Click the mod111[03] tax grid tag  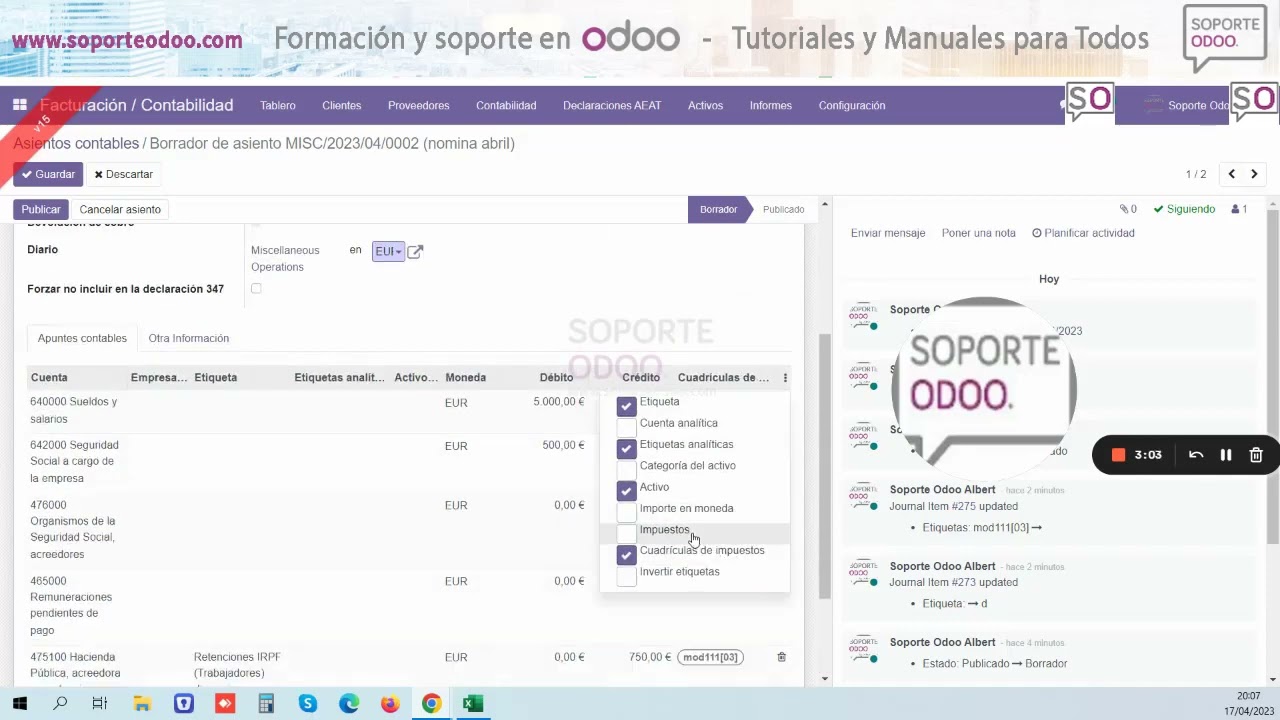tap(710, 657)
